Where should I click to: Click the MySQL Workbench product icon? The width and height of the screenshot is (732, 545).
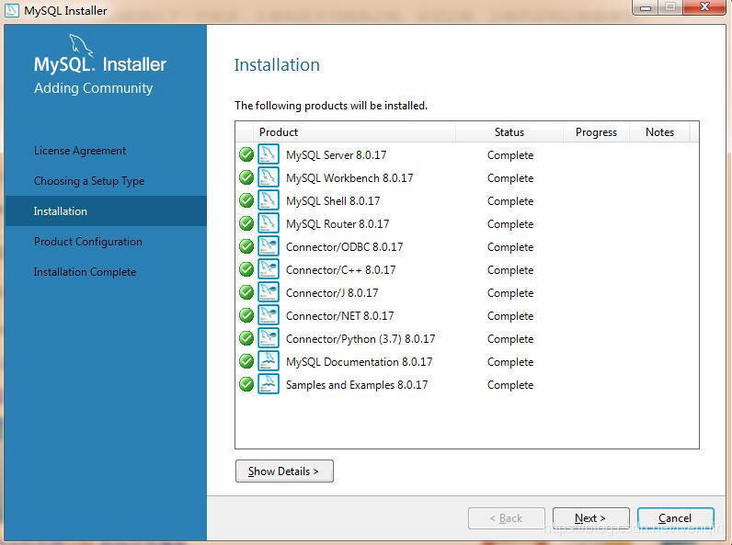pyautogui.click(x=268, y=177)
